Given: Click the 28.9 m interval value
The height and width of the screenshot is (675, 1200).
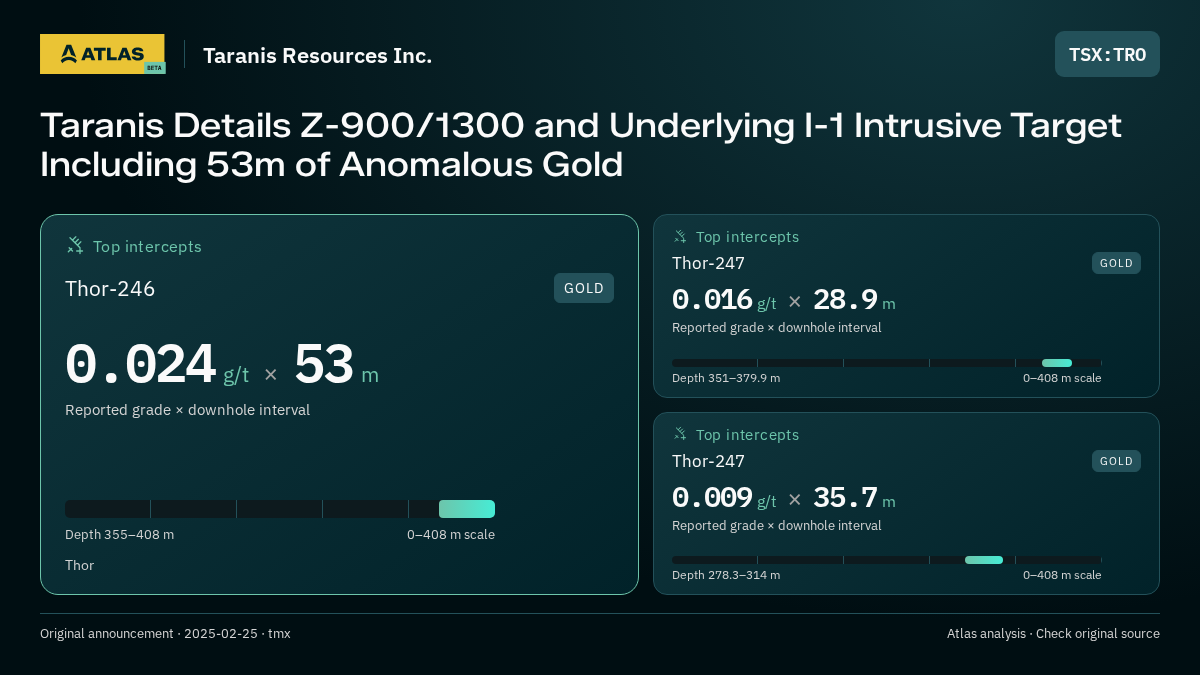Looking at the screenshot, I should pos(845,300).
